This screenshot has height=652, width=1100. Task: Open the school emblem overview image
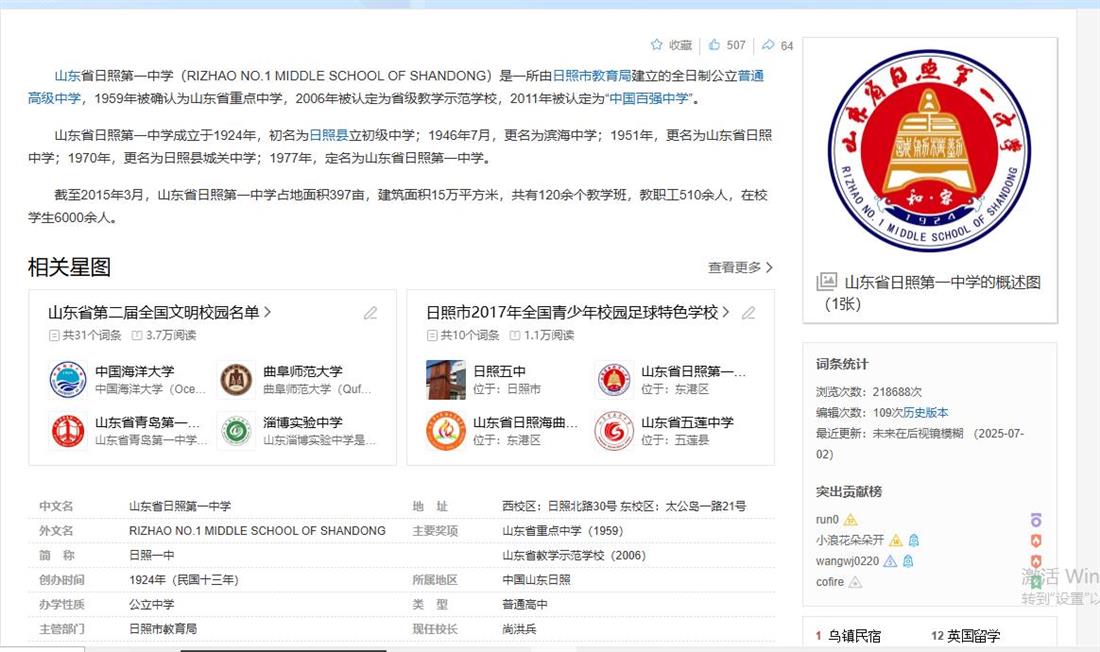[x=930, y=149]
